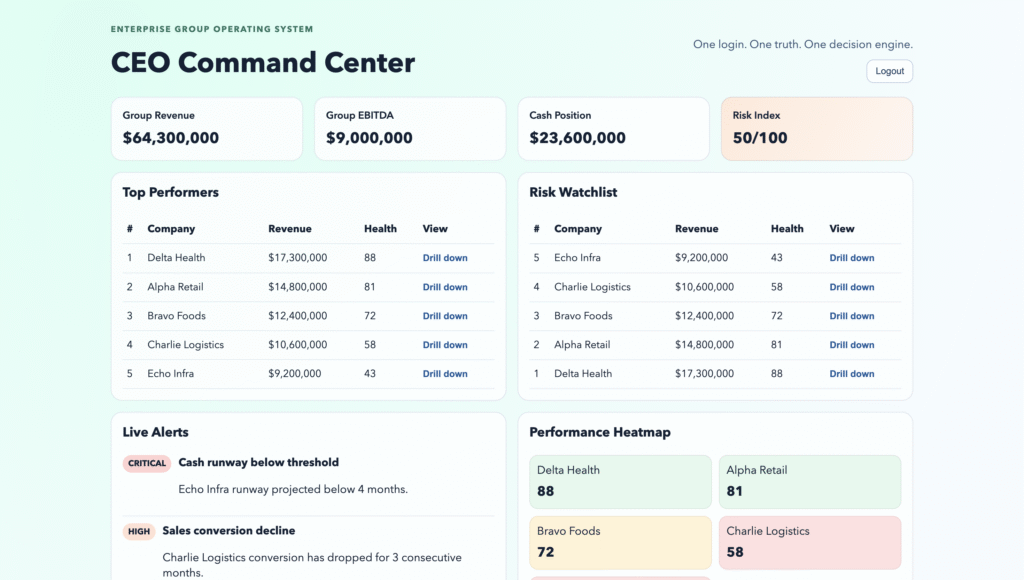Open the red Charlie Logistics heatmap tile

click(x=809, y=543)
